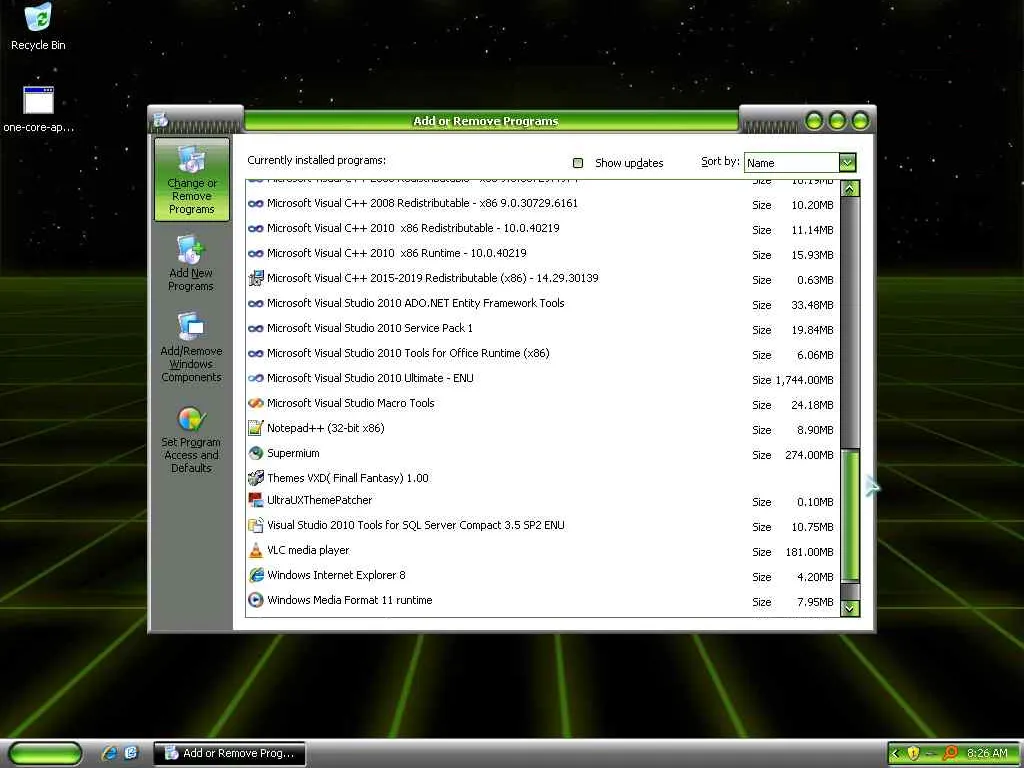
Task: Expand hidden tray icons arrow
Action: click(x=896, y=753)
